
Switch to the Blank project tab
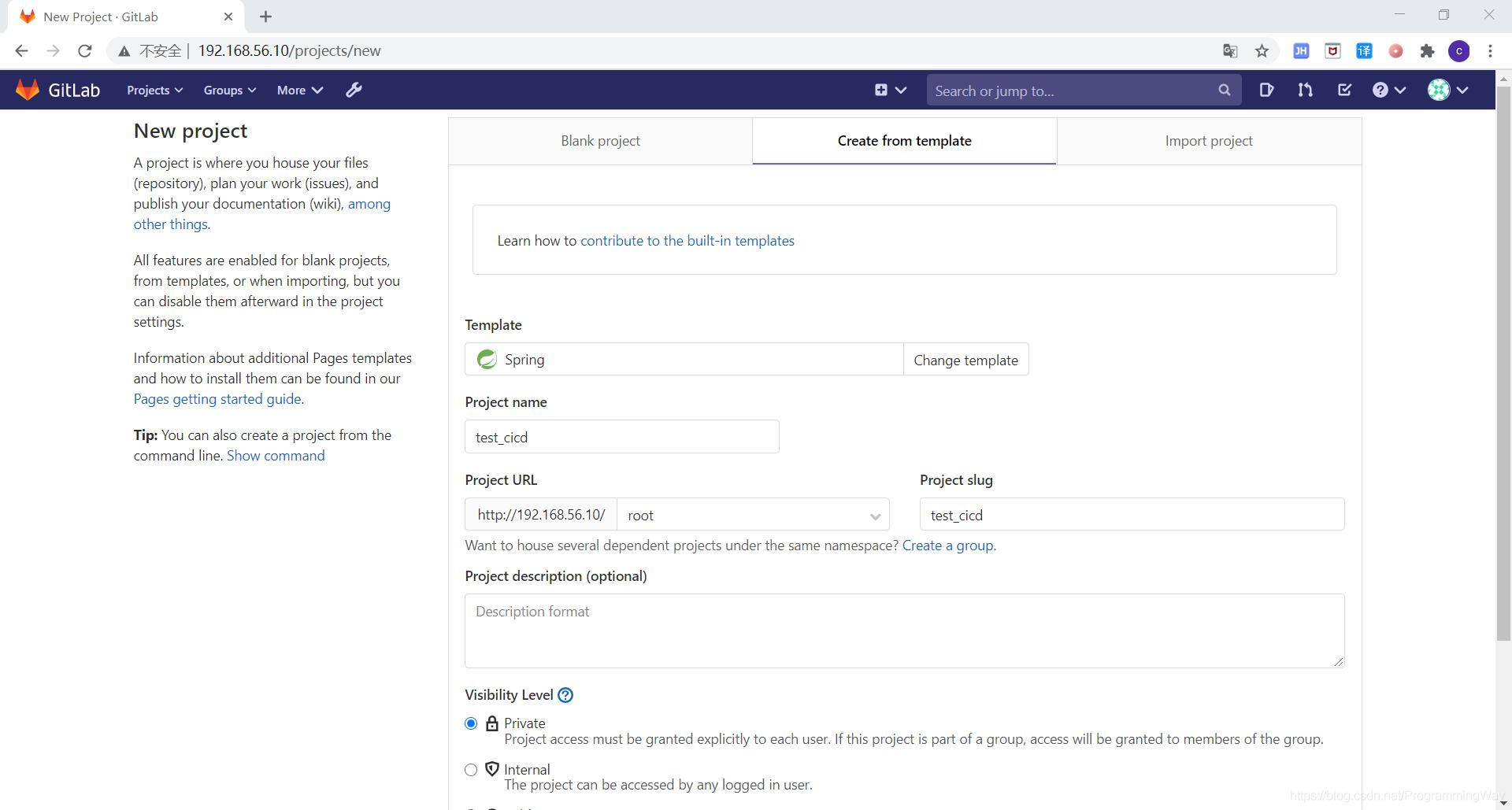point(600,140)
